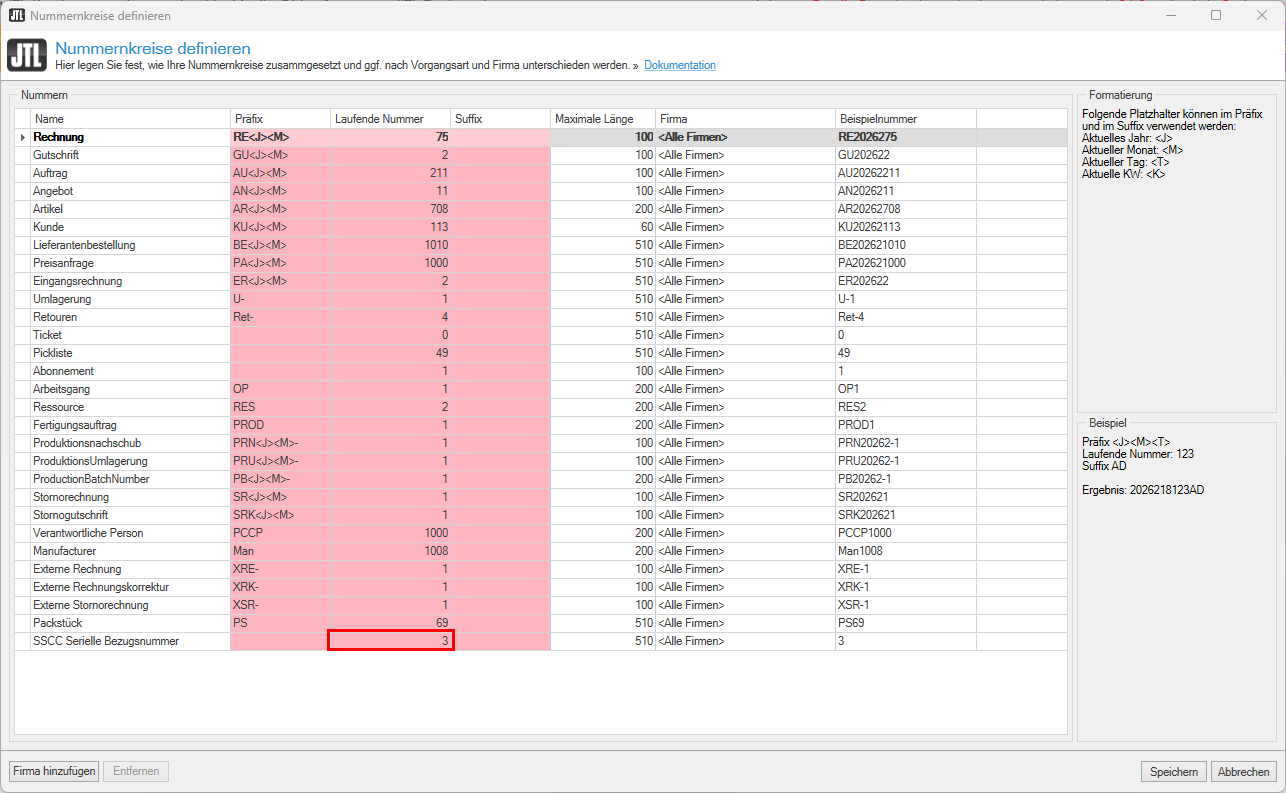1286x793 pixels.
Task: Click the Firma hinzufügen button
Action: pos(54,771)
